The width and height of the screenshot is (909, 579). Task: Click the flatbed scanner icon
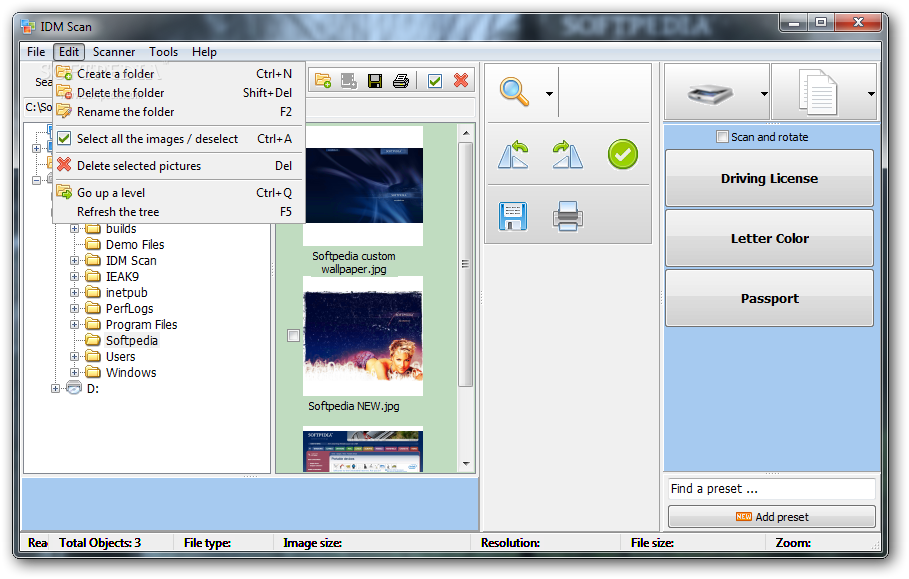710,93
